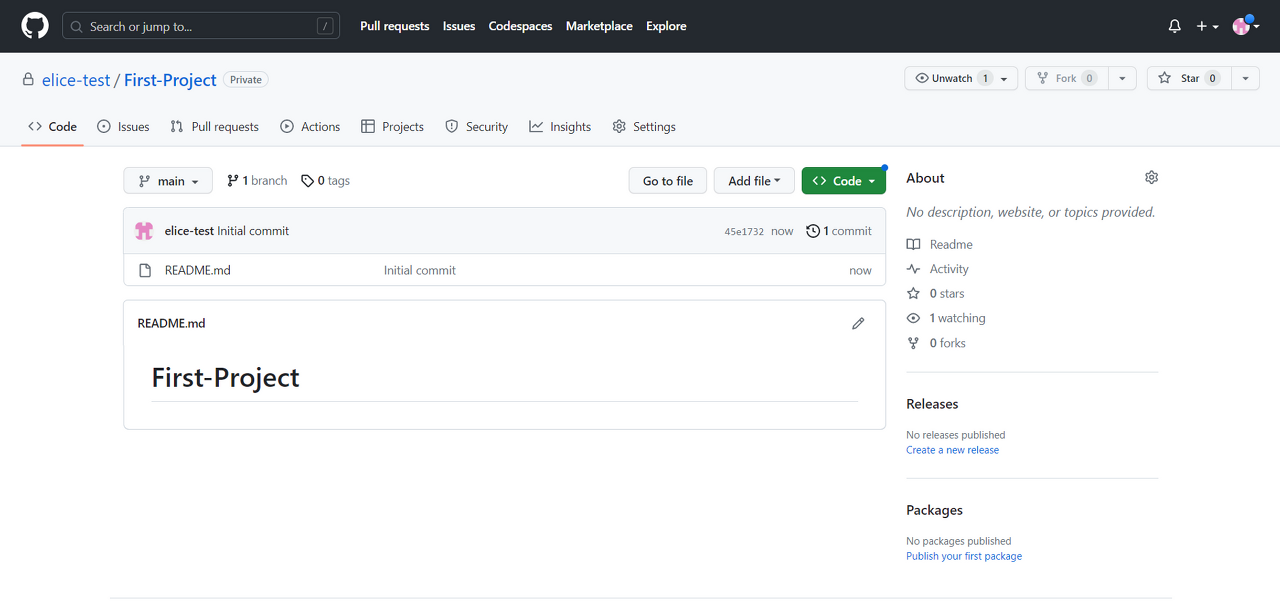
Task: Click the lock icon beside elice-test
Action: point(29,80)
